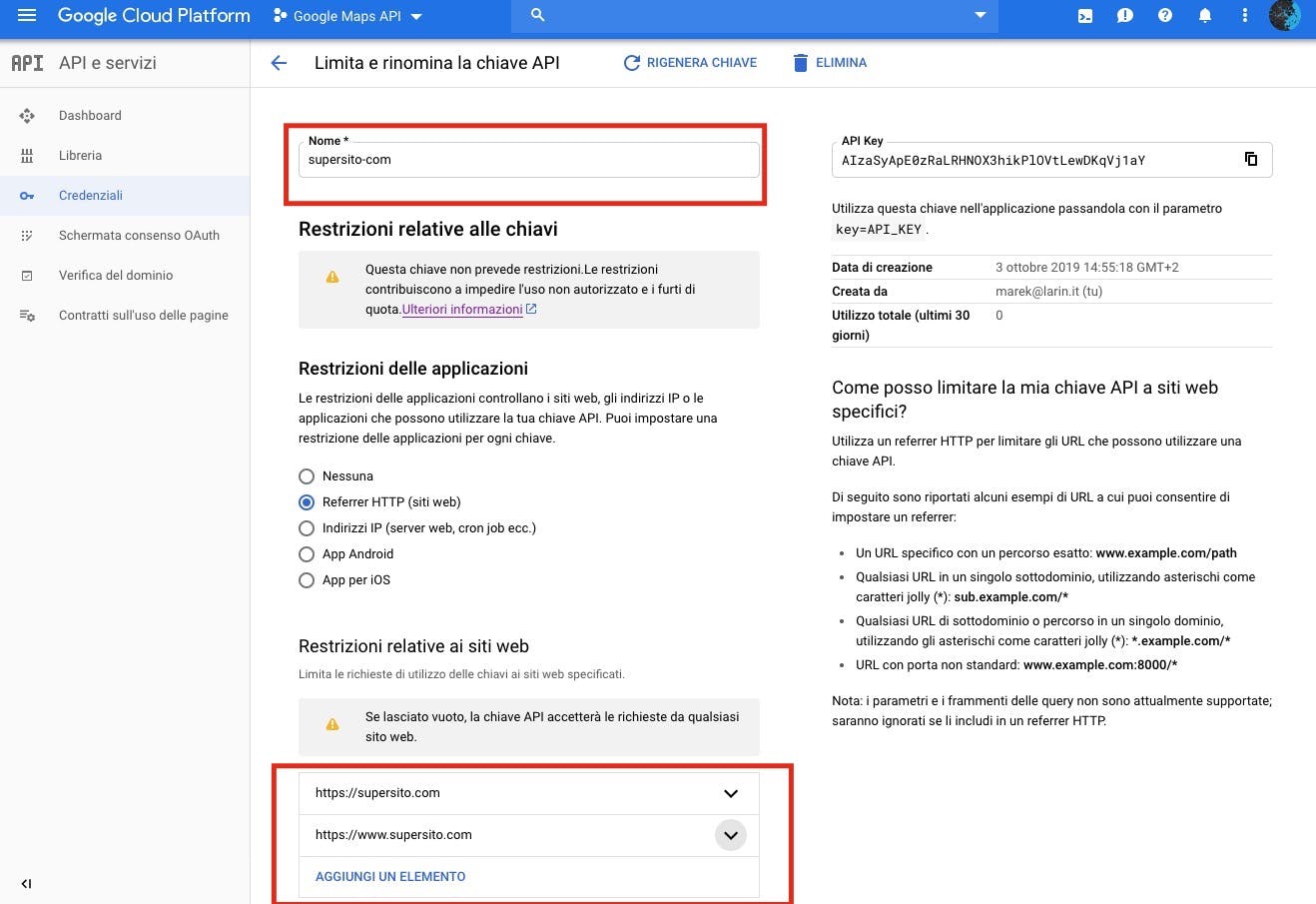Open the Invia feedback icon
Viewport: 1316px width, 904px height.
tap(1124, 15)
